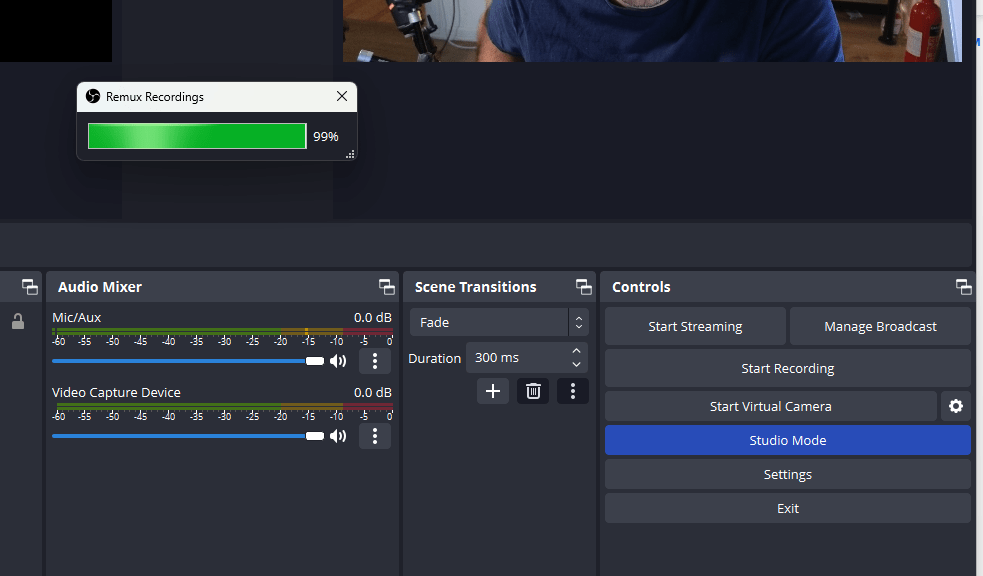Add a new scene transition
This screenshot has width=983, height=576.
(x=493, y=391)
